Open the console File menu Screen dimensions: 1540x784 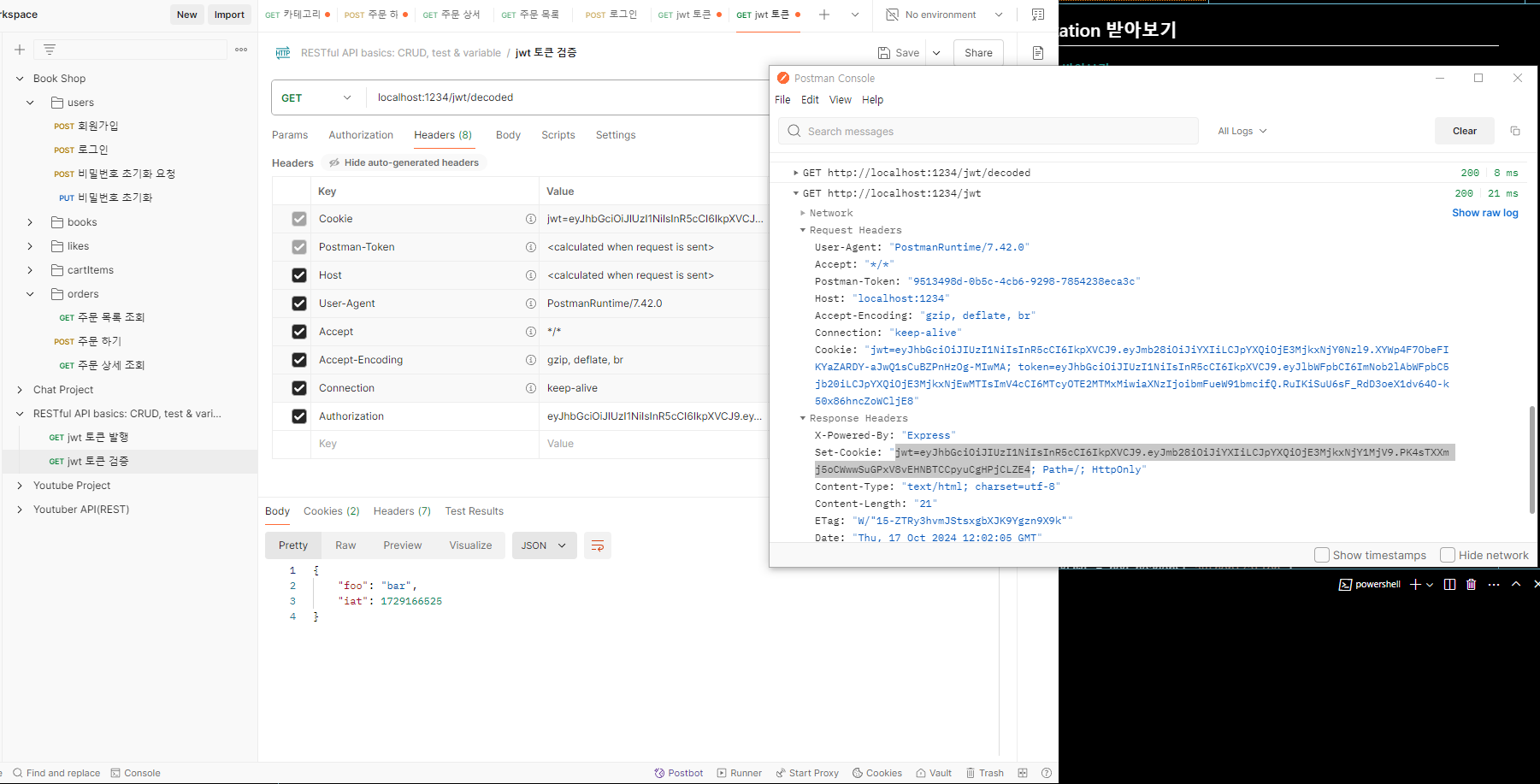coord(782,100)
